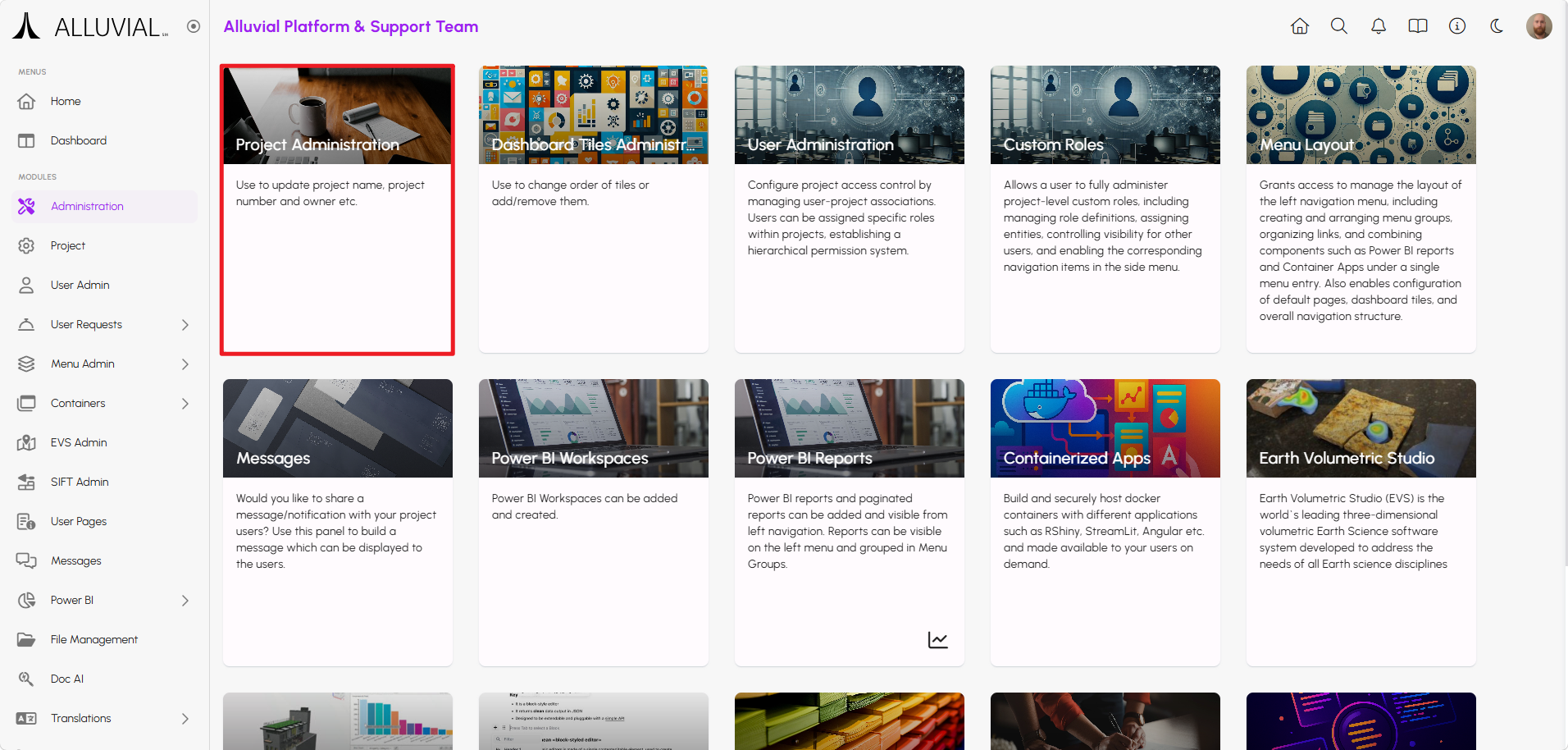
Task: Open the Menu Layout card
Action: pos(1361,209)
